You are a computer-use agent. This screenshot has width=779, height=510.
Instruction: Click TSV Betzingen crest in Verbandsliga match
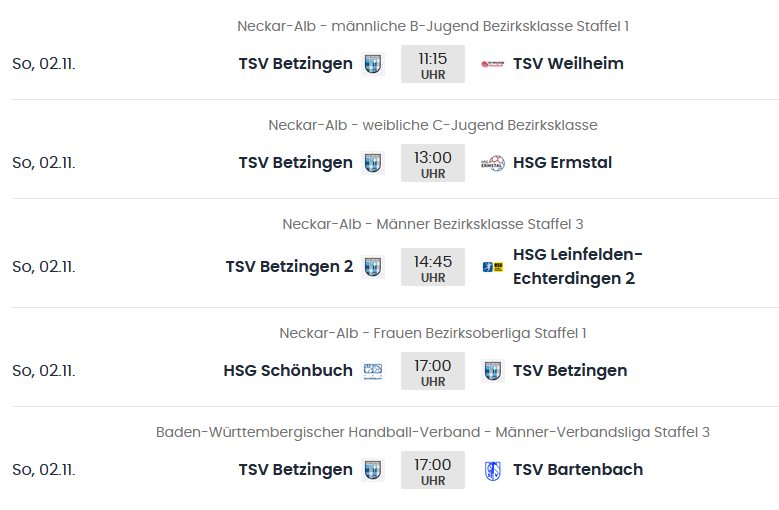pyautogui.click(x=373, y=470)
